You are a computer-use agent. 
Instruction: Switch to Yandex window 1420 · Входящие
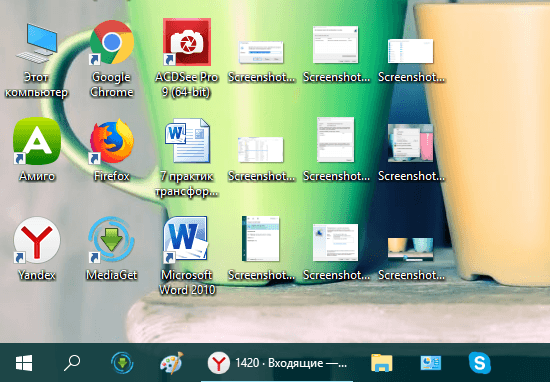[x=277, y=363]
